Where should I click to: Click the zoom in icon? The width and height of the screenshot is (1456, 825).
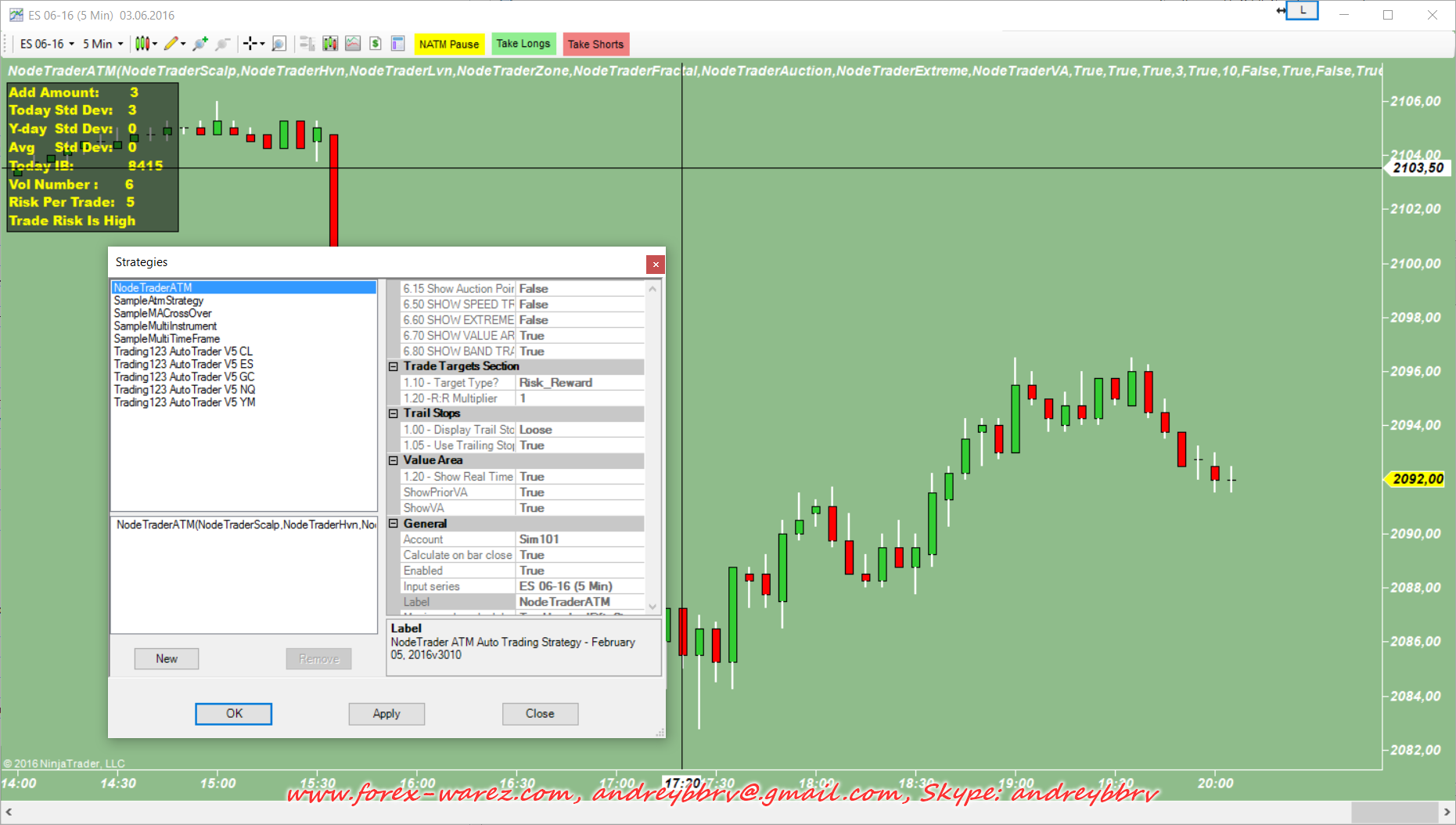[200, 44]
